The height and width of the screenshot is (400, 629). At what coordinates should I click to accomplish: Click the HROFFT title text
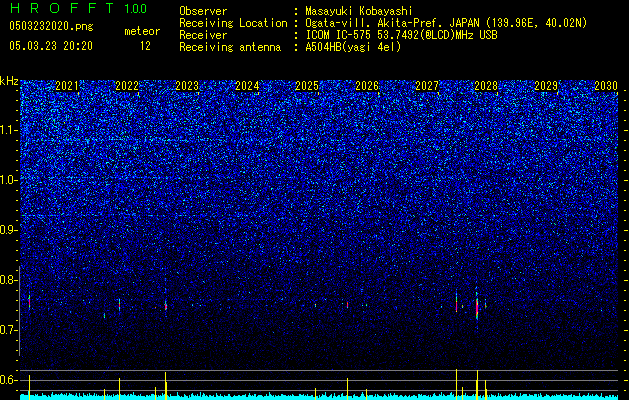(x=62, y=8)
